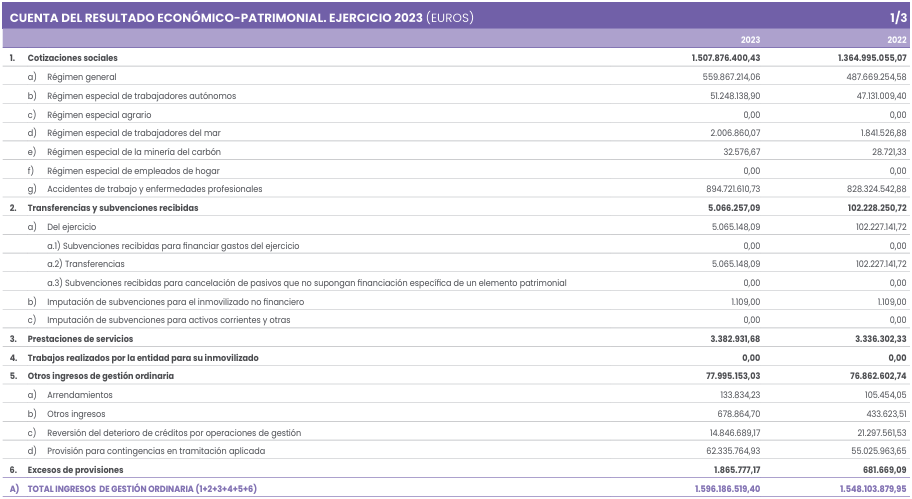Click the value 32.576,67
912x499 pixels.
pos(742,152)
